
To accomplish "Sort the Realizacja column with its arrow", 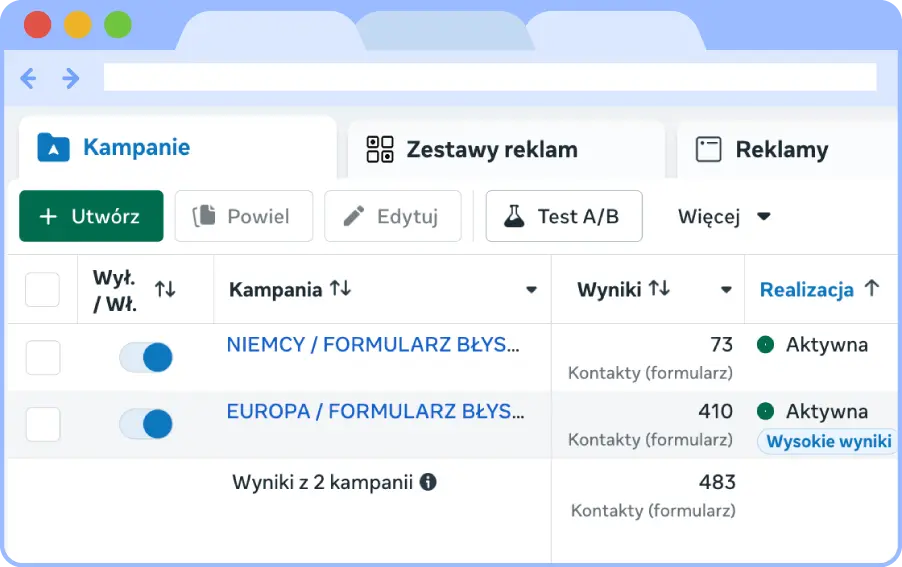I will tap(871, 289).
